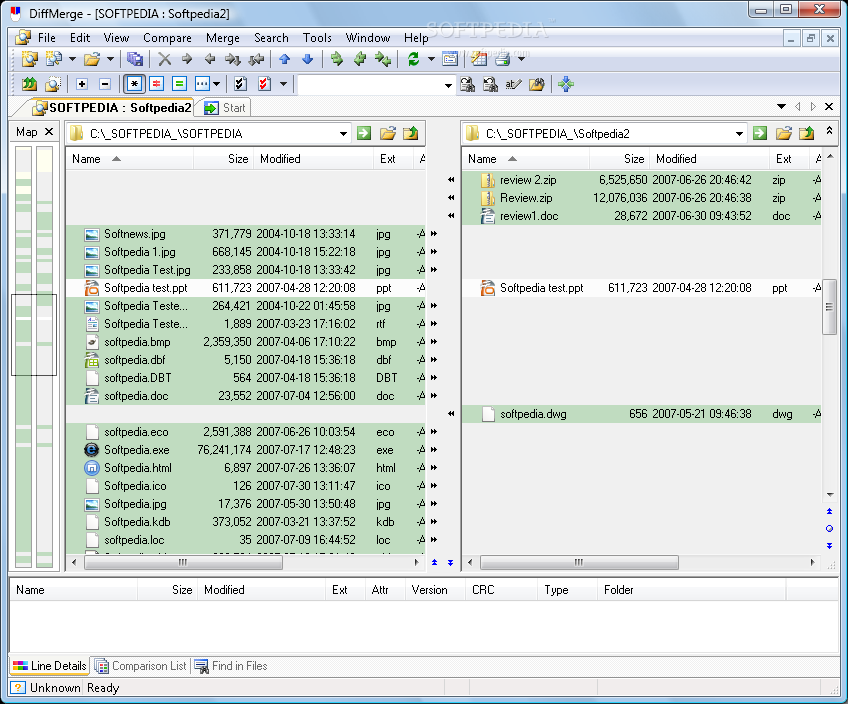Click the green synchronize-left arrow icon
Screen dimensions: 848x704
click(360, 59)
